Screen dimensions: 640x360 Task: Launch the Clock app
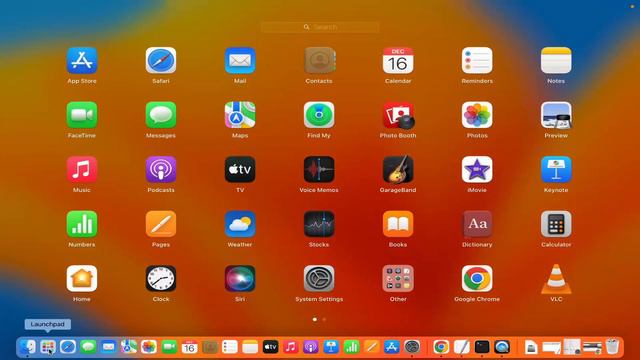point(161,279)
